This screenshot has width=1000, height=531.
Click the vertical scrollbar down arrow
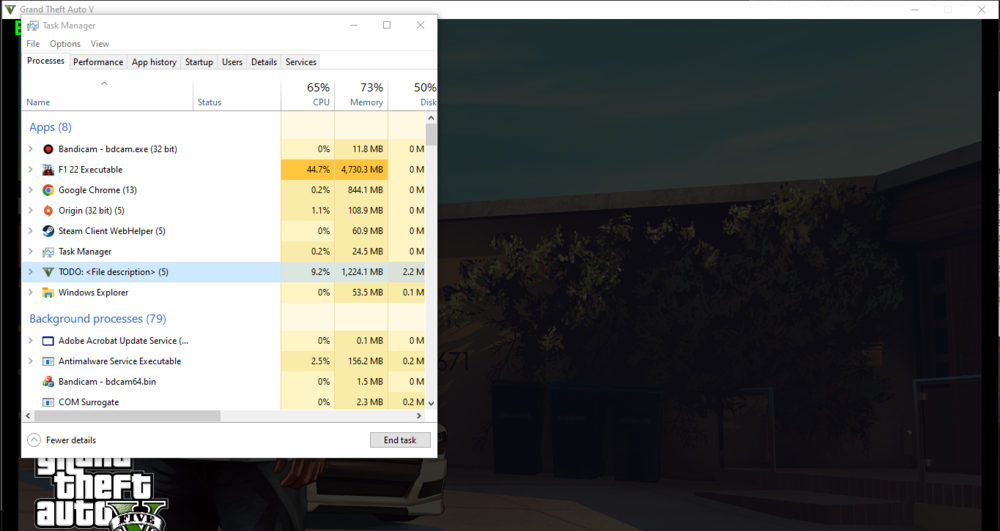coord(431,403)
